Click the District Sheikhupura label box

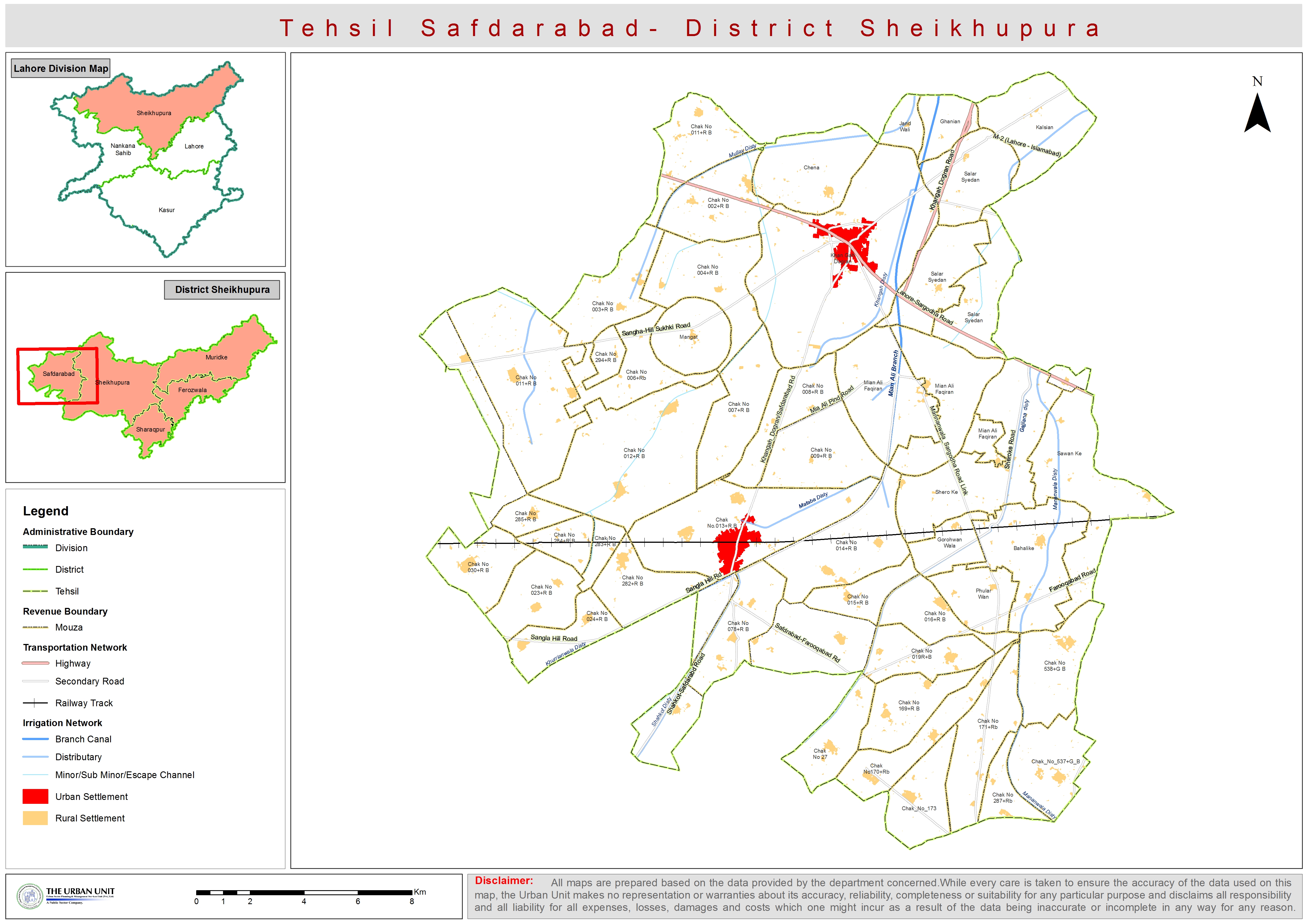coord(222,289)
